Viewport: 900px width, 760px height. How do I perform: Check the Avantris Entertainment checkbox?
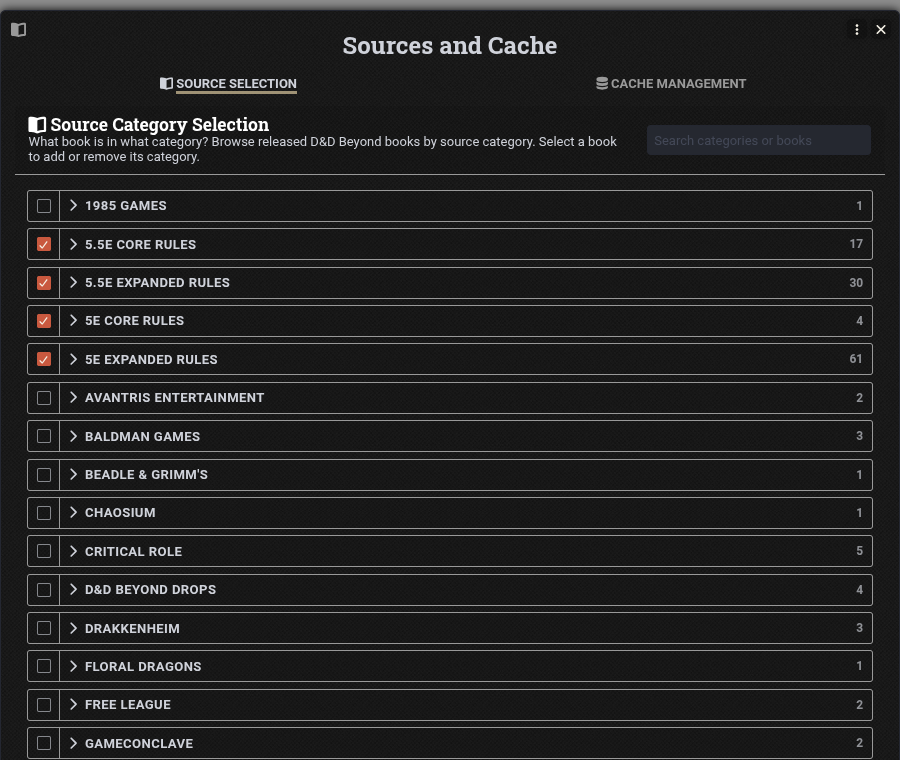click(44, 398)
